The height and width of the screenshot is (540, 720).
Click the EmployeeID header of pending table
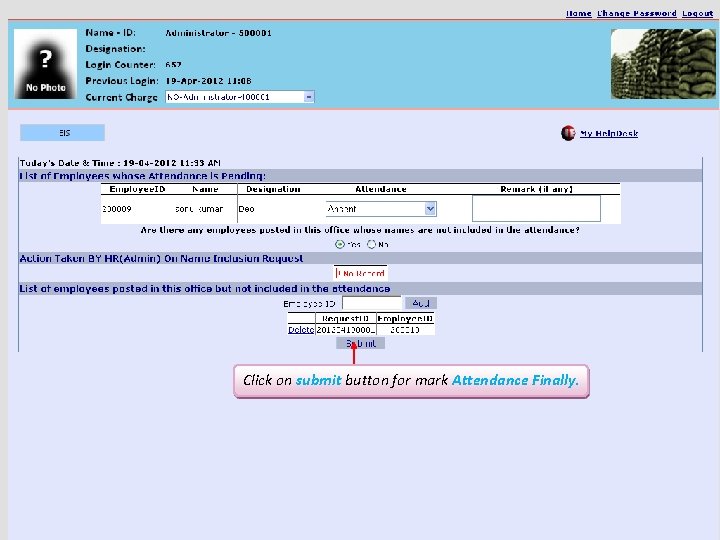tap(137, 189)
